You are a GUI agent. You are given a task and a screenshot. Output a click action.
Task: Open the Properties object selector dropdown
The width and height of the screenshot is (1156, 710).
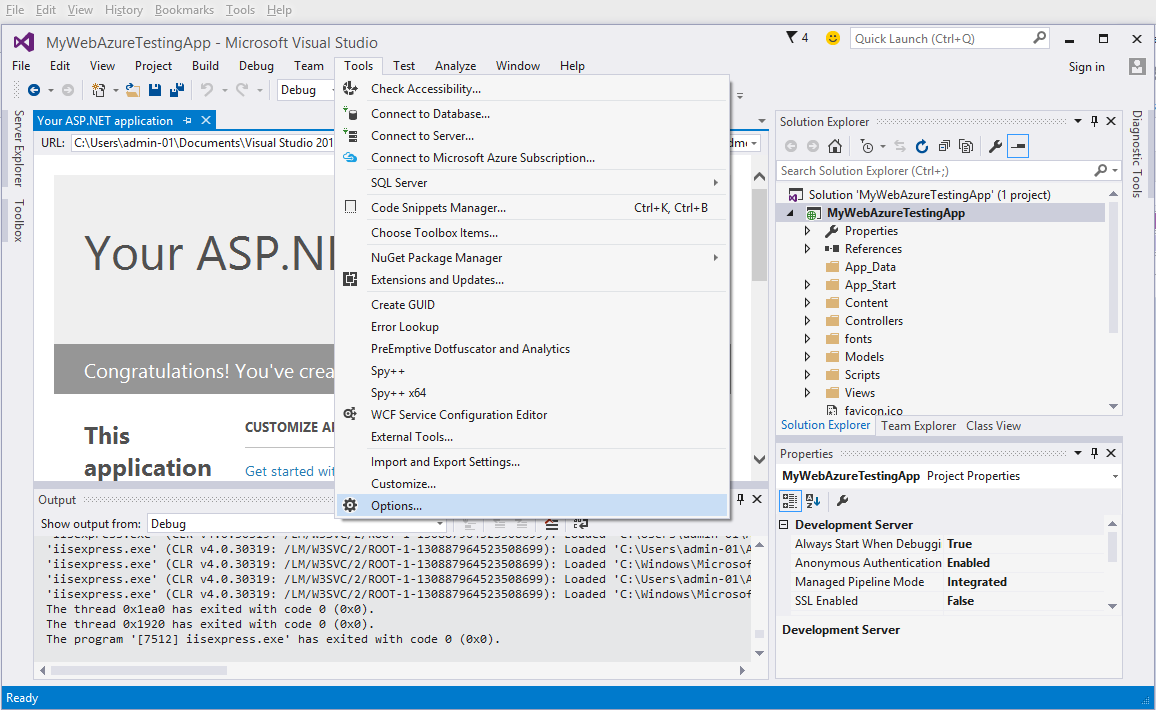tap(1115, 476)
